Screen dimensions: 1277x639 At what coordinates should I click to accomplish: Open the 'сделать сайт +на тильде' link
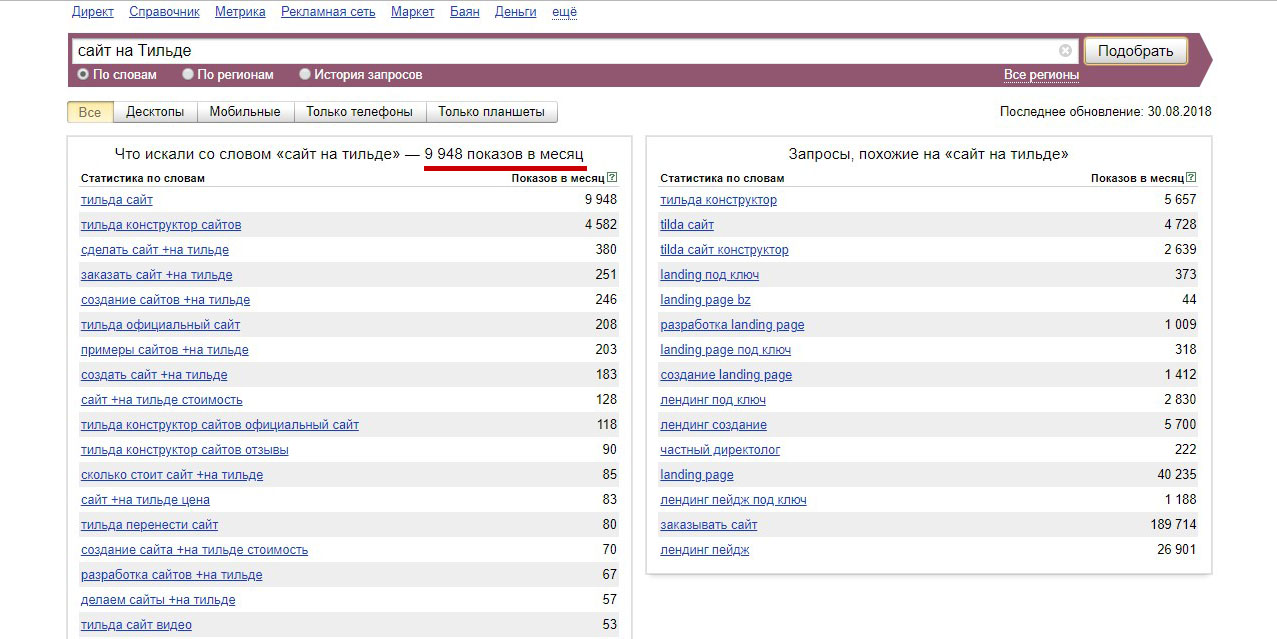click(x=155, y=250)
